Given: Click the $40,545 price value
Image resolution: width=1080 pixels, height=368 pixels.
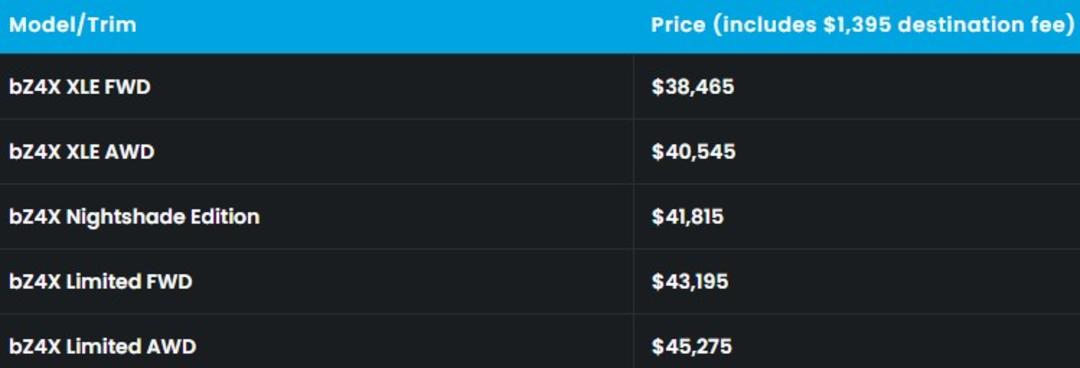Looking at the screenshot, I should (x=694, y=152).
